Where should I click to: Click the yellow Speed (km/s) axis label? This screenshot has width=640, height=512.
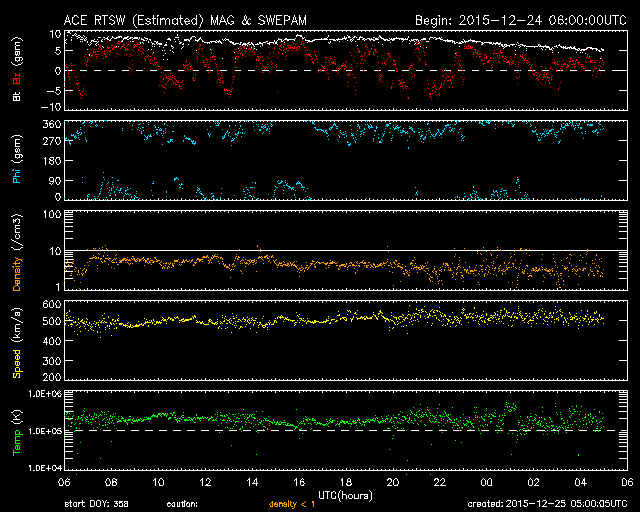pos(17,340)
